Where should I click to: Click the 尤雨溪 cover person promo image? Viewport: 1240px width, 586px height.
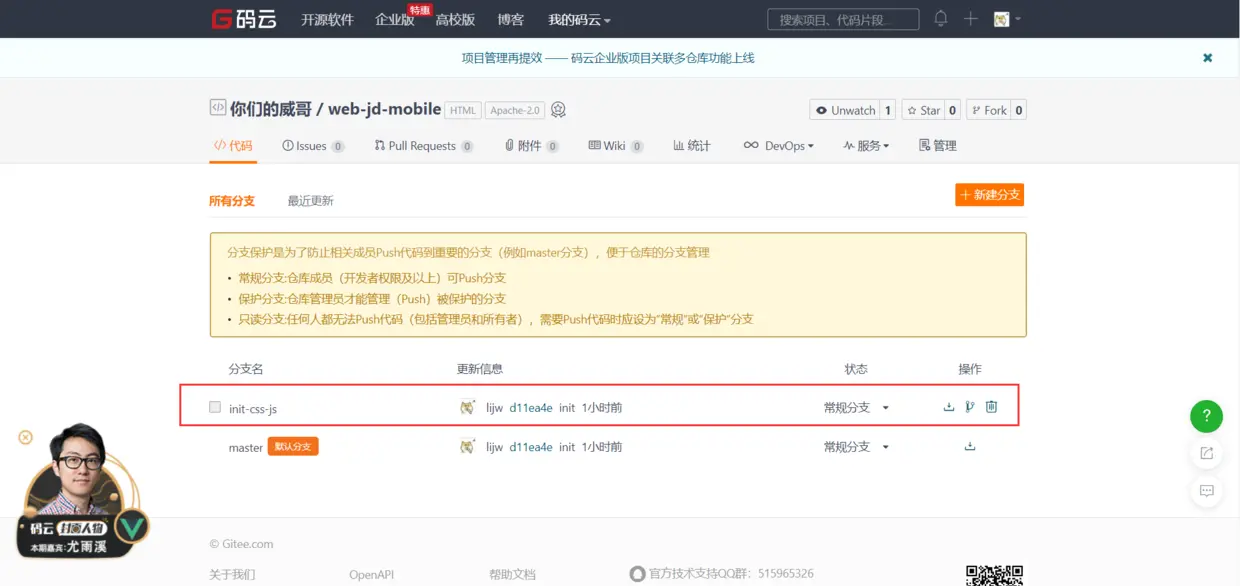coord(82,492)
